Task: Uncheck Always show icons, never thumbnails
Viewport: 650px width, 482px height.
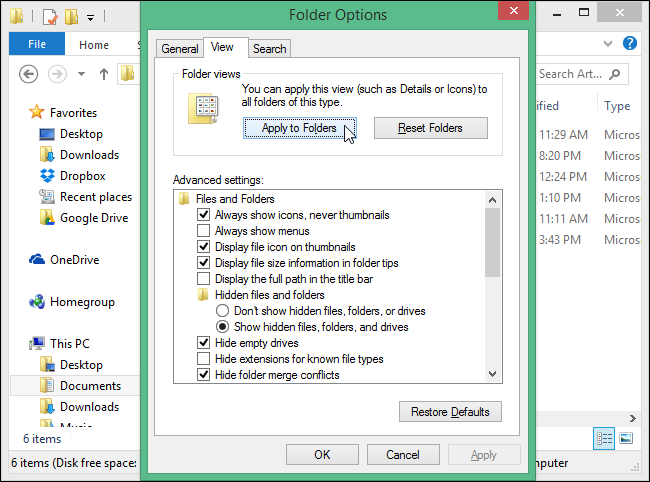Action: pyautogui.click(x=203, y=214)
